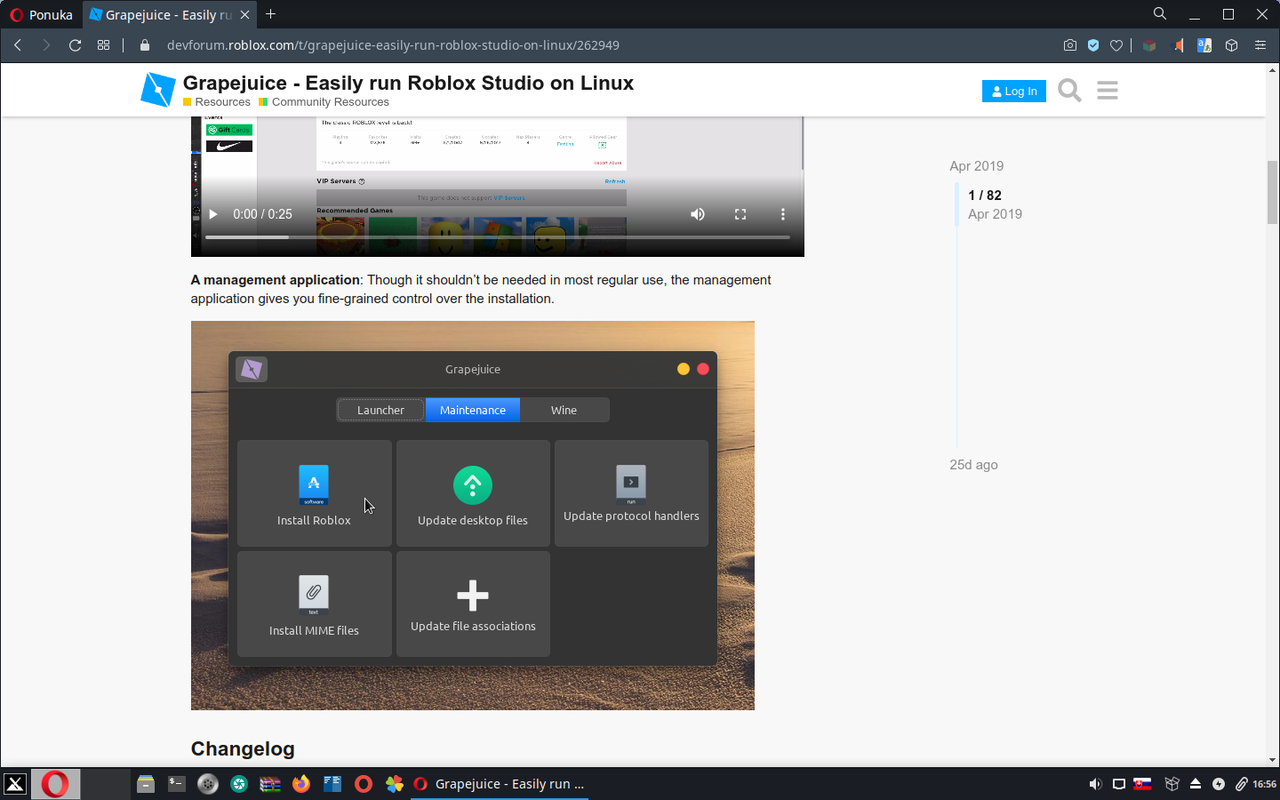Screen dimensions: 1280x800
Task: Open the system start menu X icon
Action: pos(15,784)
